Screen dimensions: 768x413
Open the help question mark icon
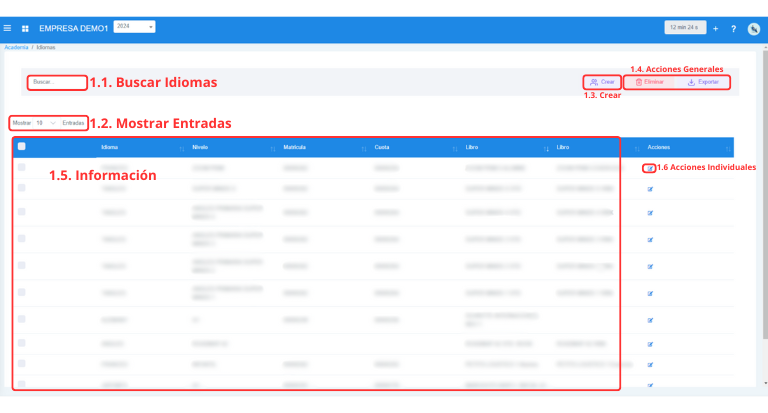[733, 28]
